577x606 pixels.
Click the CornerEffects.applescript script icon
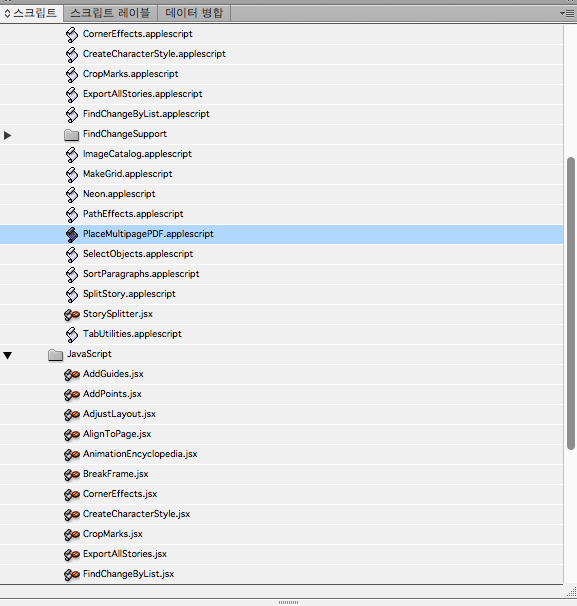click(71, 34)
